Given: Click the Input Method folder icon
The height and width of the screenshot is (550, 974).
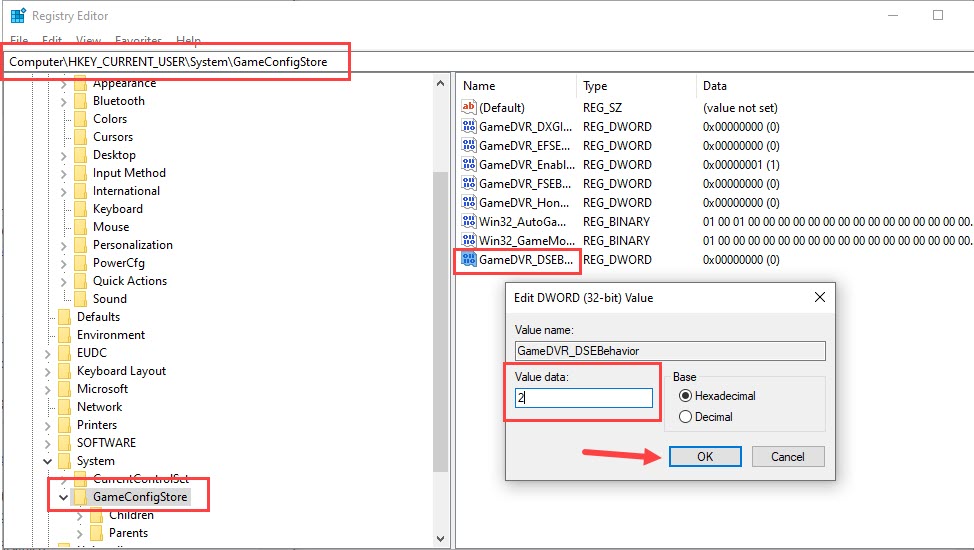Looking at the screenshot, I should [x=81, y=173].
